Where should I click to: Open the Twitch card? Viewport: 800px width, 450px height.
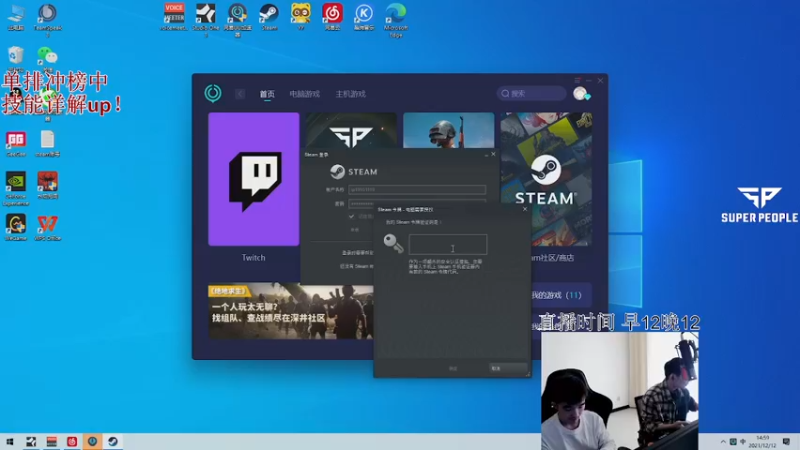point(254,179)
